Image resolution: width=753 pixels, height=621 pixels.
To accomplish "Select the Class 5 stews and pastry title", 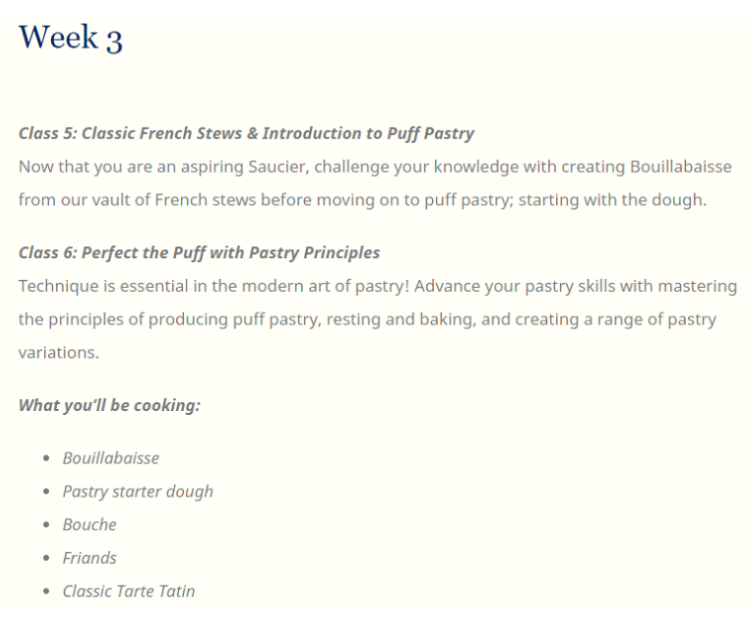I will pos(246,134).
